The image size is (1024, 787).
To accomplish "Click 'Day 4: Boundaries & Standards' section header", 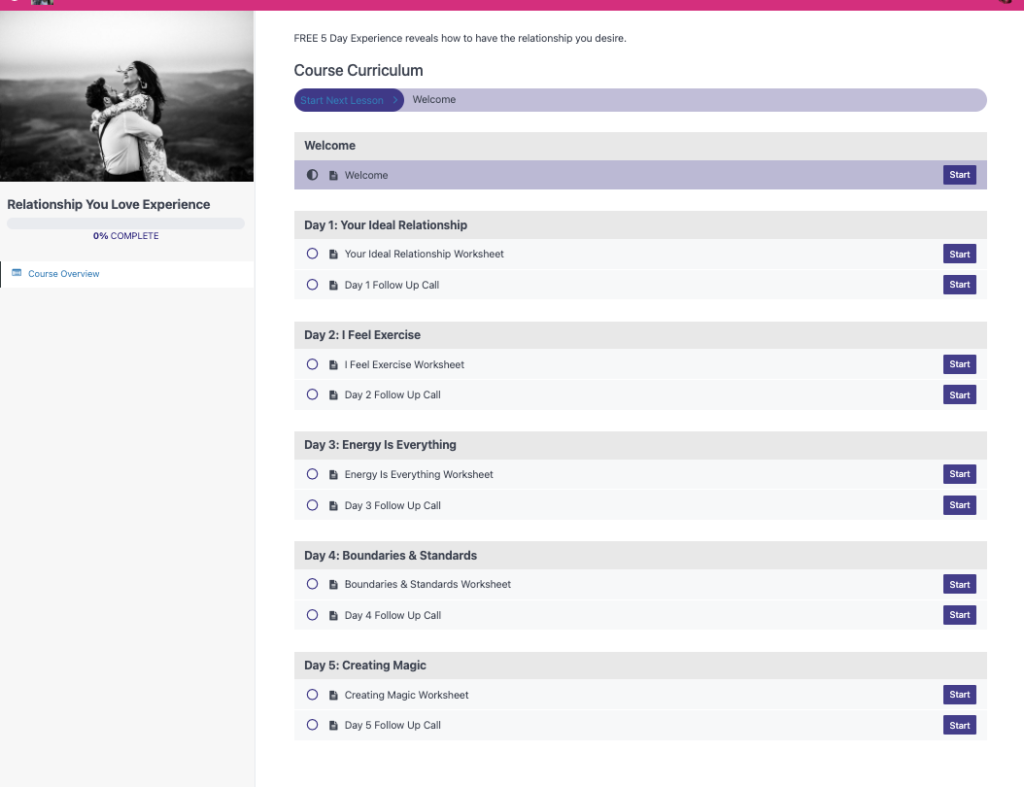I will 640,556.
